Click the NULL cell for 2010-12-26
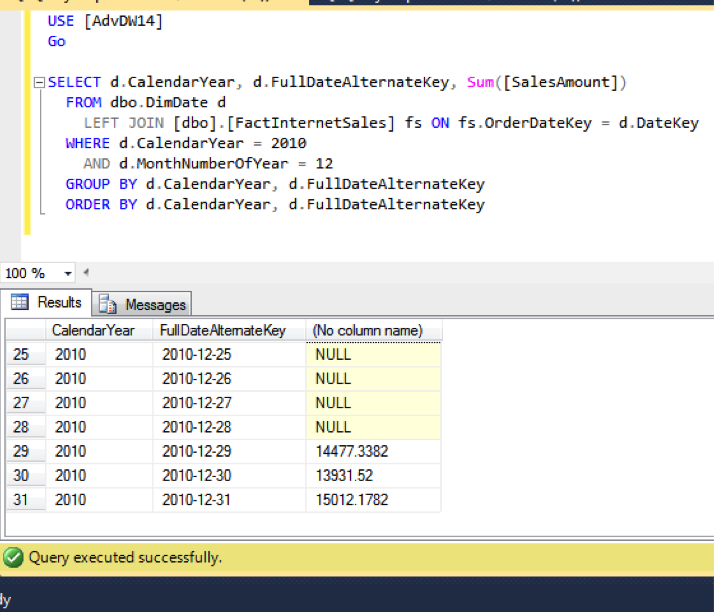This screenshot has height=613, width=714. point(373,378)
